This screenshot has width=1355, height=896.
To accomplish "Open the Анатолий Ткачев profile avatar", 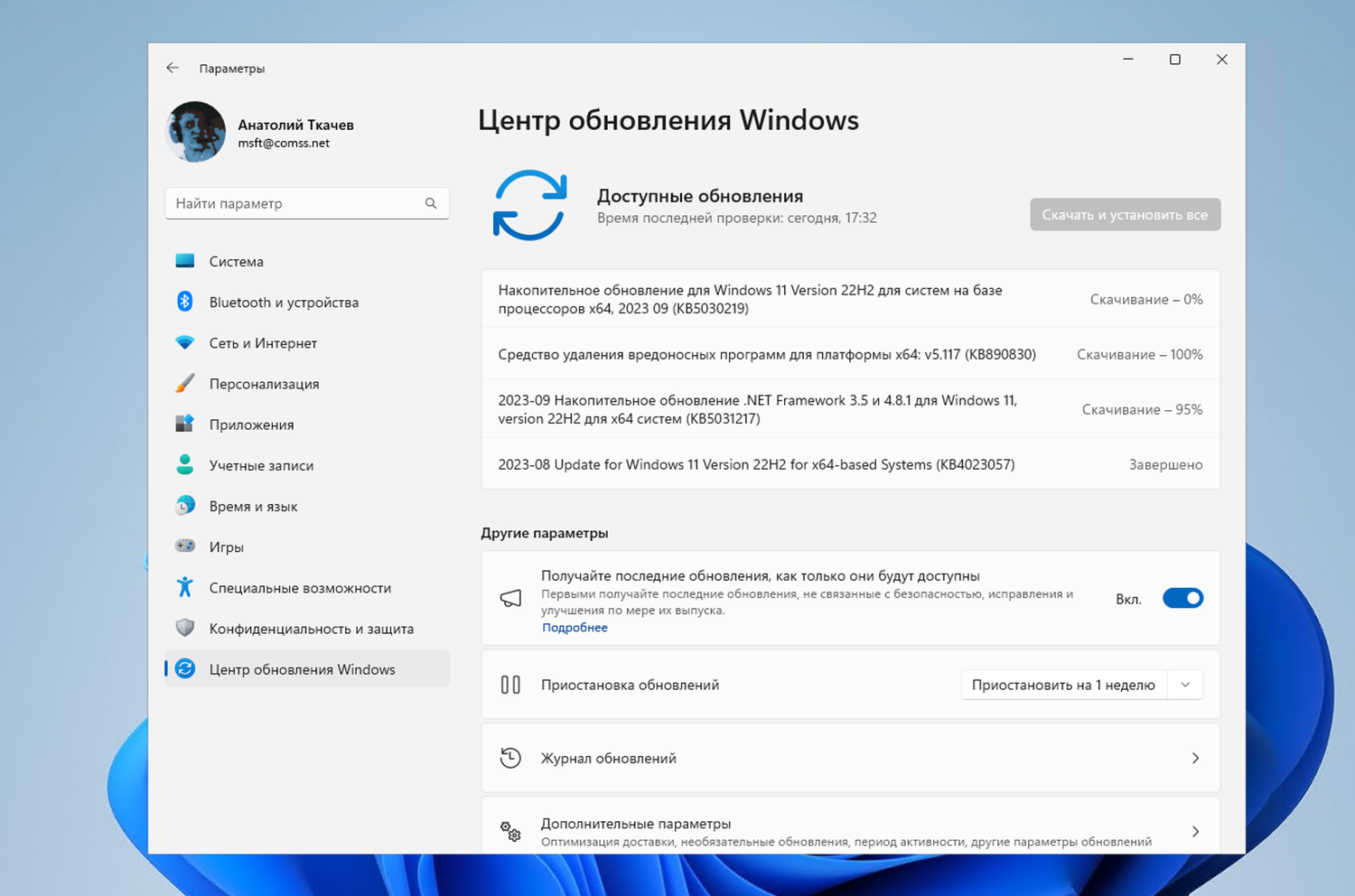I will click(196, 132).
